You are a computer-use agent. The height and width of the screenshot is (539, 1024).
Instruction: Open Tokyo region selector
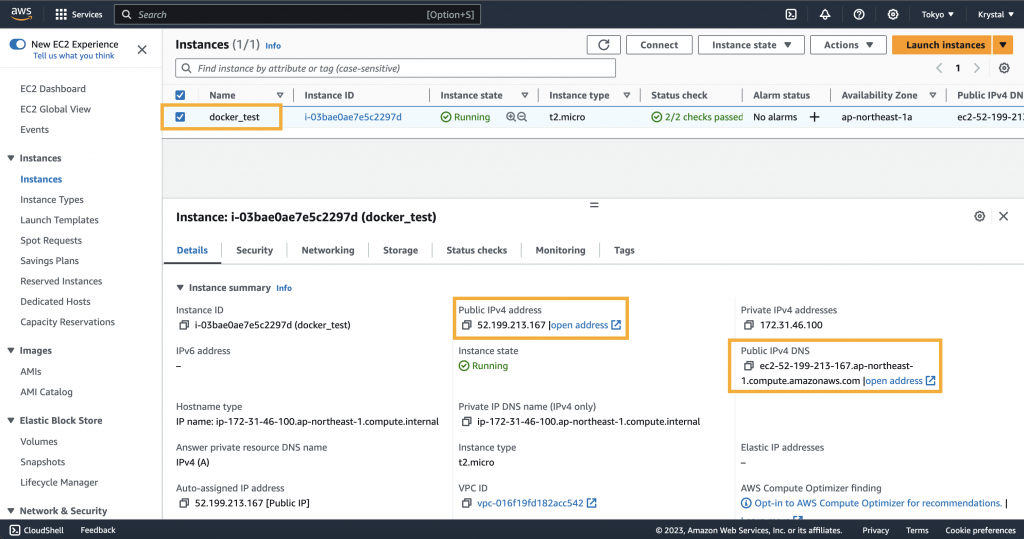(x=937, y=14)
